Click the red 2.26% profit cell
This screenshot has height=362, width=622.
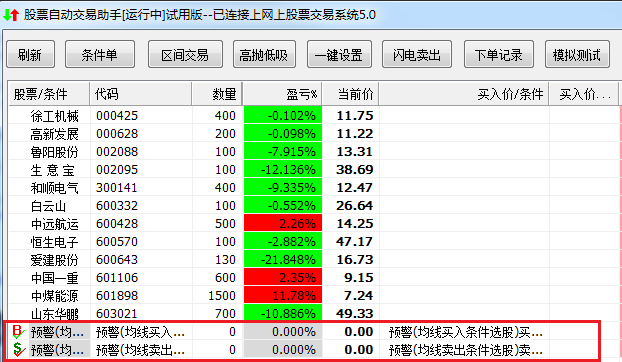tap(283, 224)
